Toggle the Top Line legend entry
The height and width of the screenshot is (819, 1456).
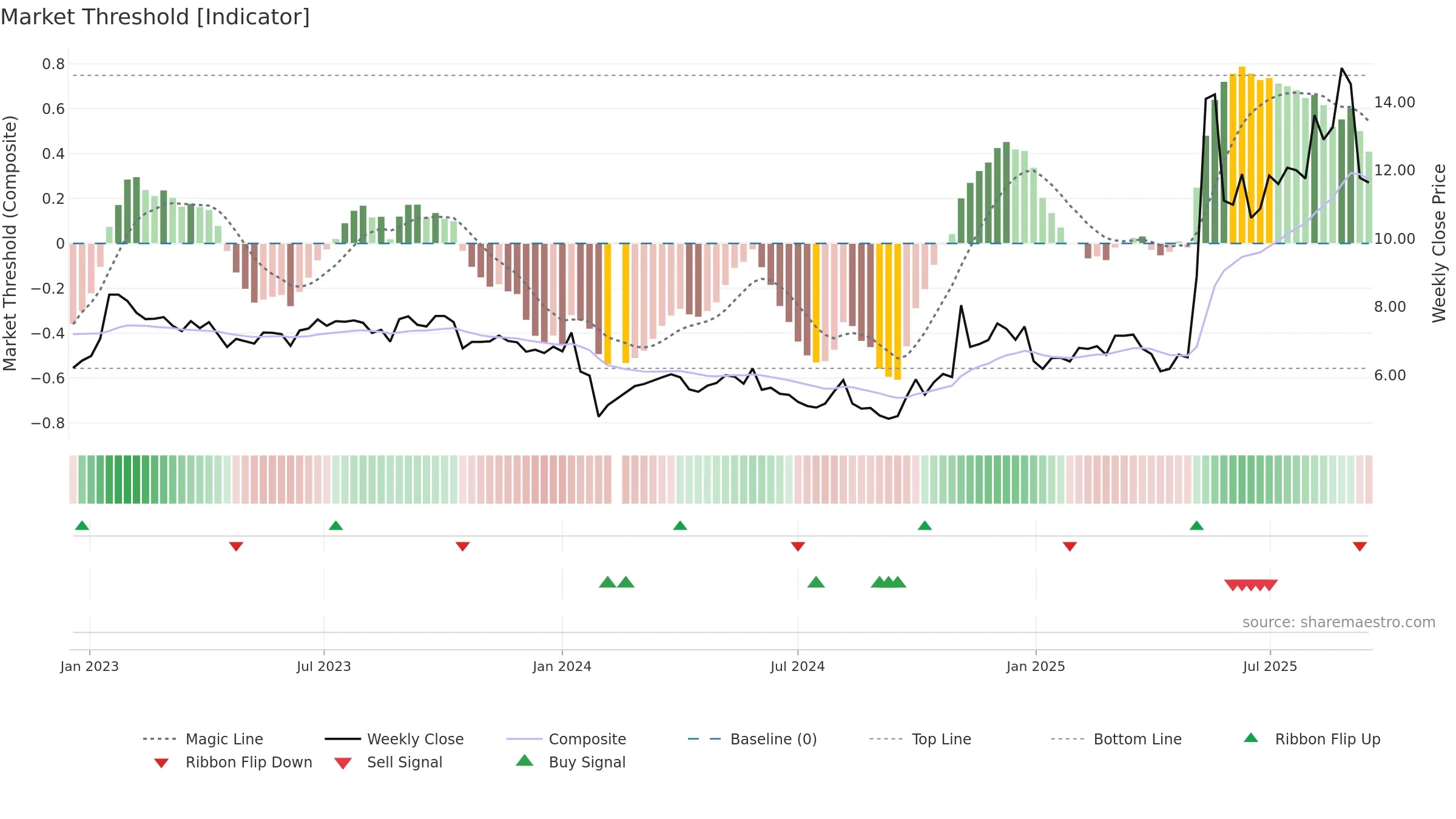point(920,739)
